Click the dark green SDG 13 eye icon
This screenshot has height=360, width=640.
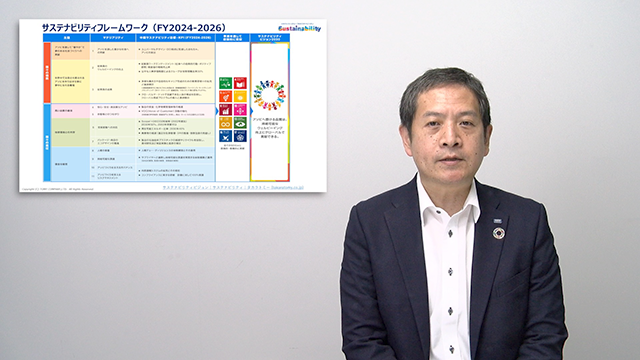[240, 122]
